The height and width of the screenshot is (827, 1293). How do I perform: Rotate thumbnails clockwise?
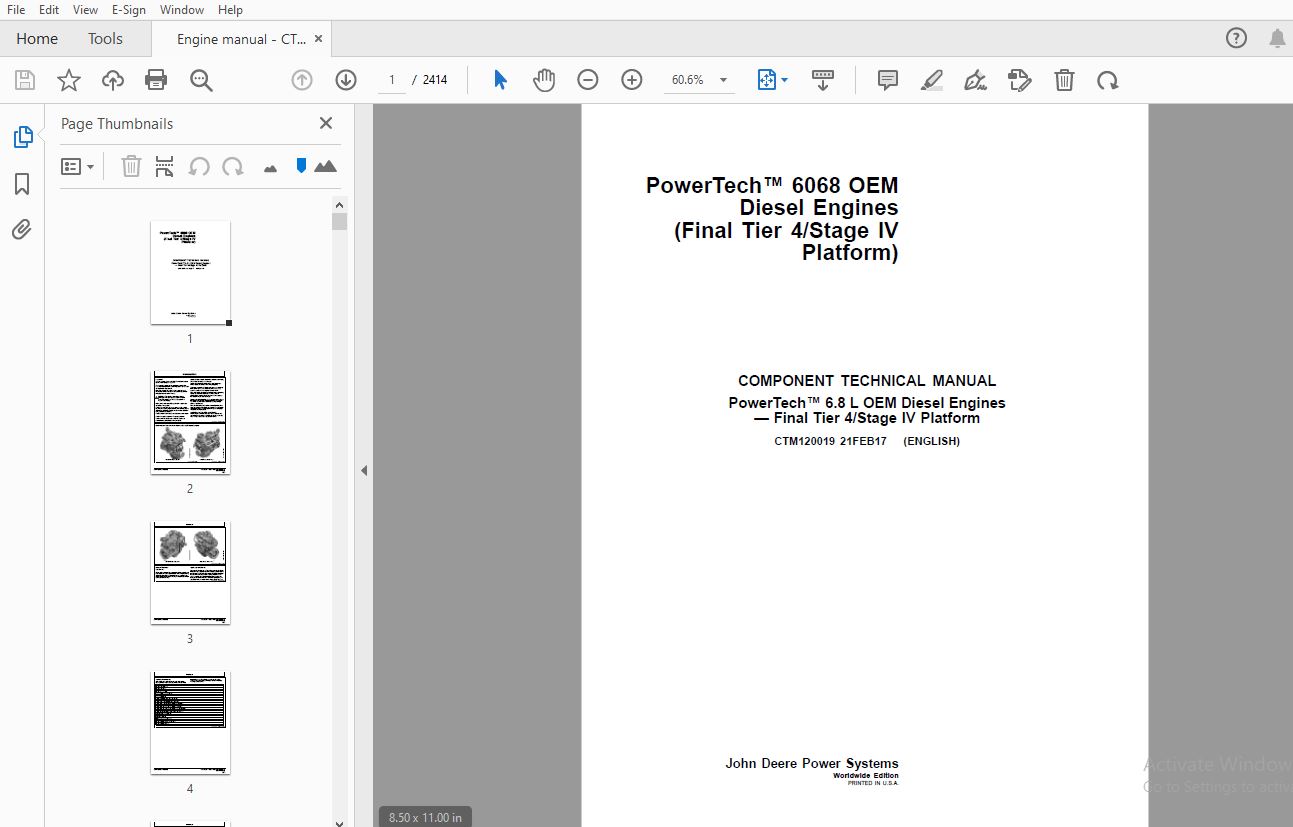233,167
